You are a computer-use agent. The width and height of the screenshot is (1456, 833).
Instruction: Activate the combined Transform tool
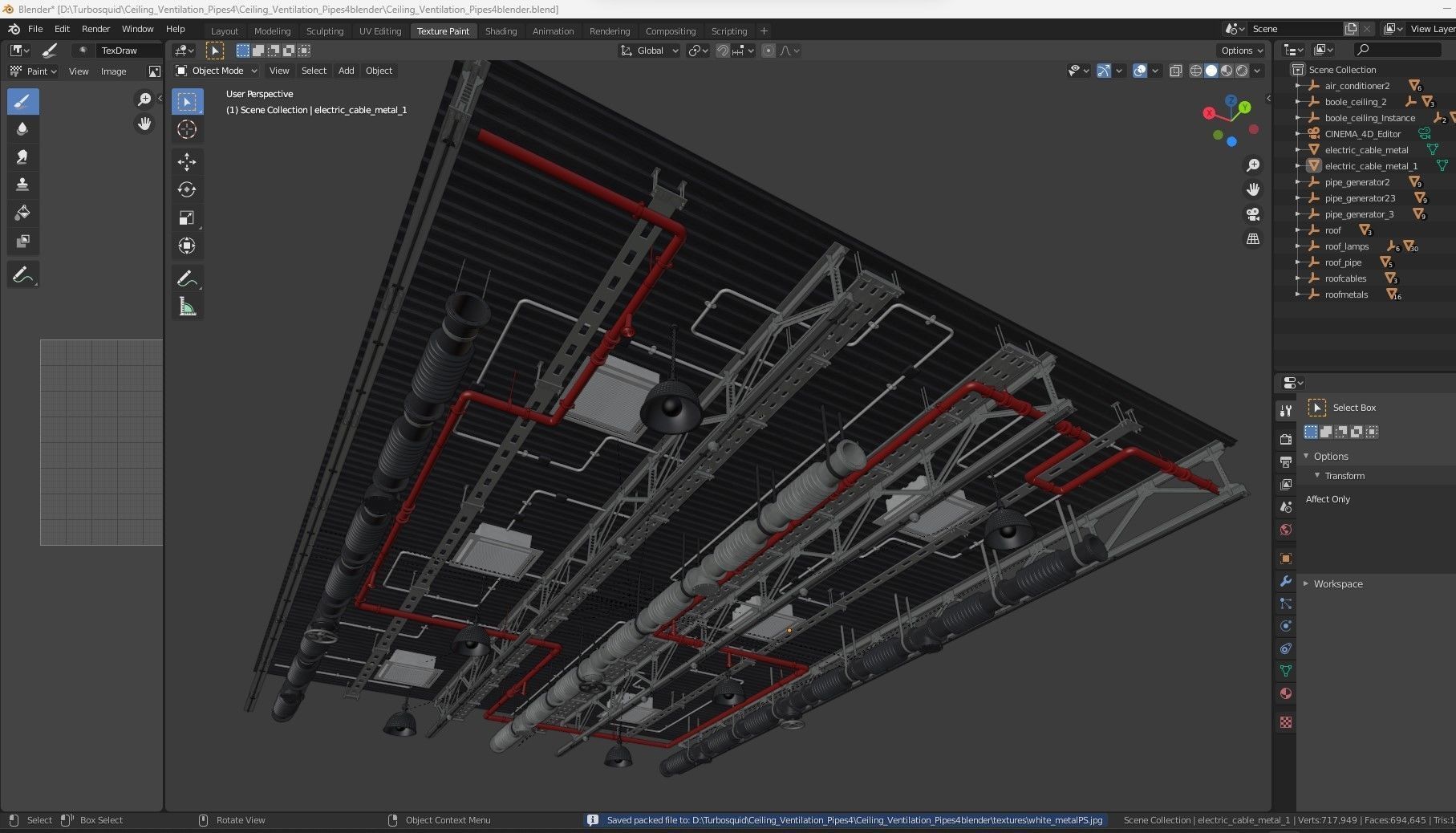pyautogui.click(x=187, y=246)
